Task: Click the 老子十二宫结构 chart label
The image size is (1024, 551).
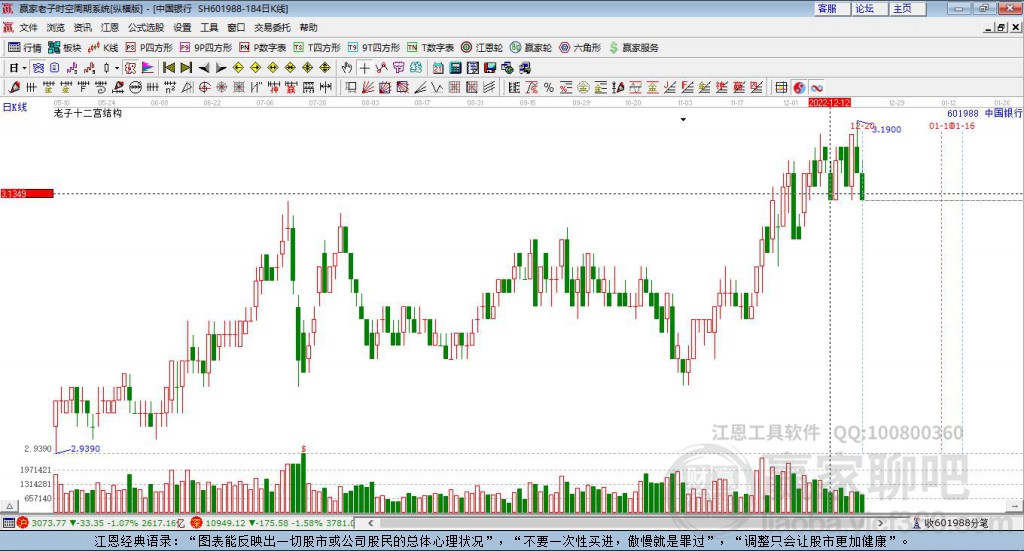Action: 88,113
